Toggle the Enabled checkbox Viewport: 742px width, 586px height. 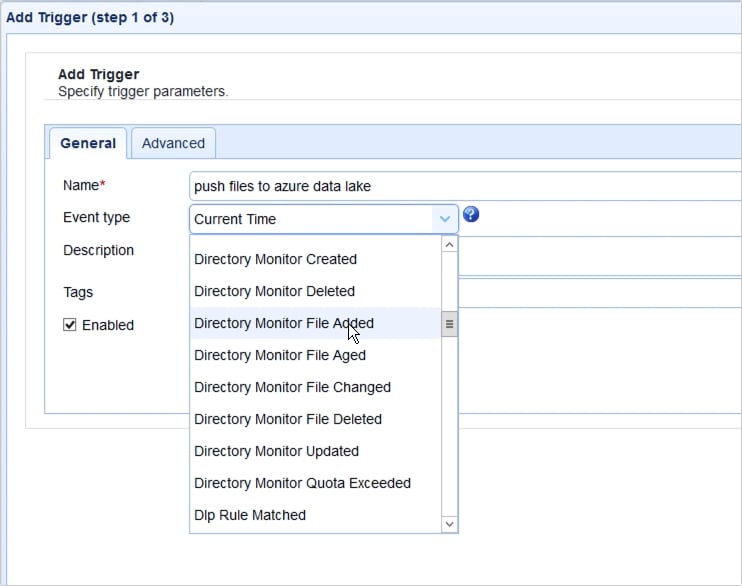[70, 325]
